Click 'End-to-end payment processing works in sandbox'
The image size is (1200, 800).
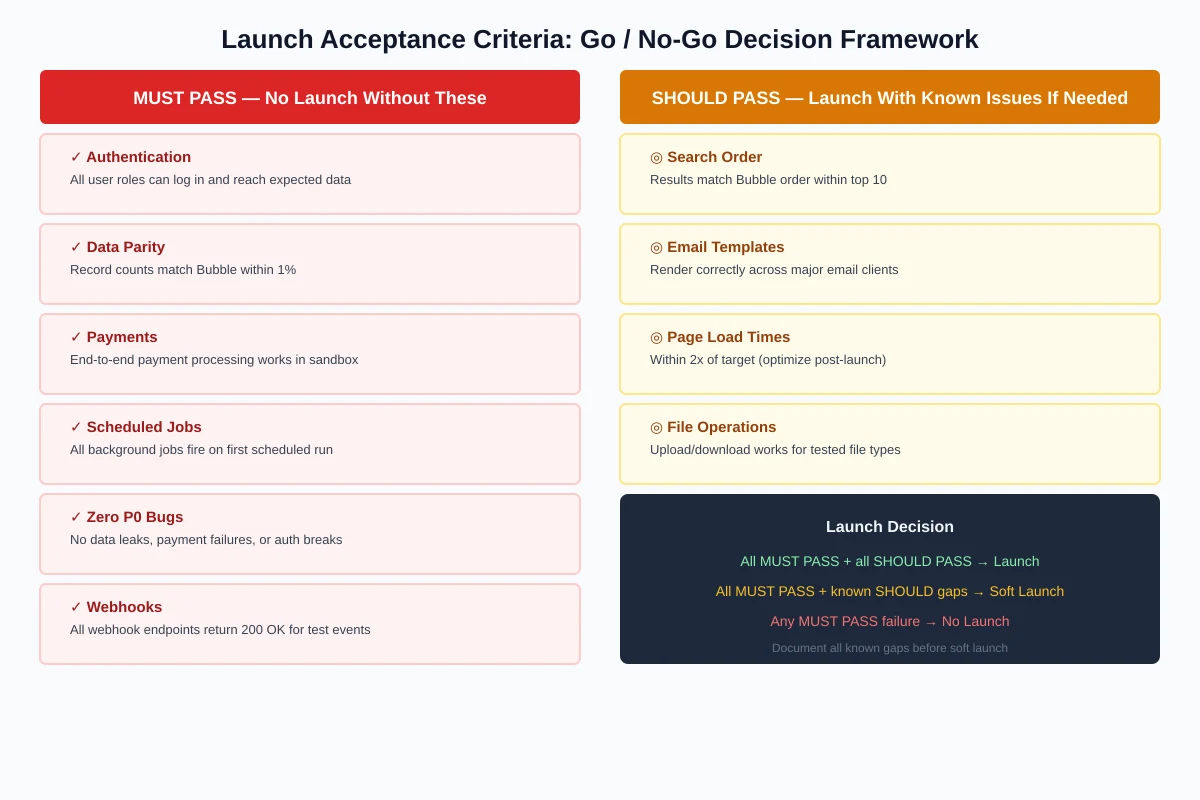tap(214, 360)
